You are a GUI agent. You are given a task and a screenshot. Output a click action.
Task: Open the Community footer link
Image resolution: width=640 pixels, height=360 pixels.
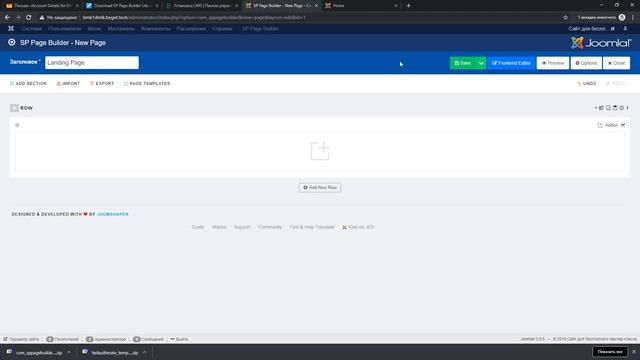[x=270, y=227]
